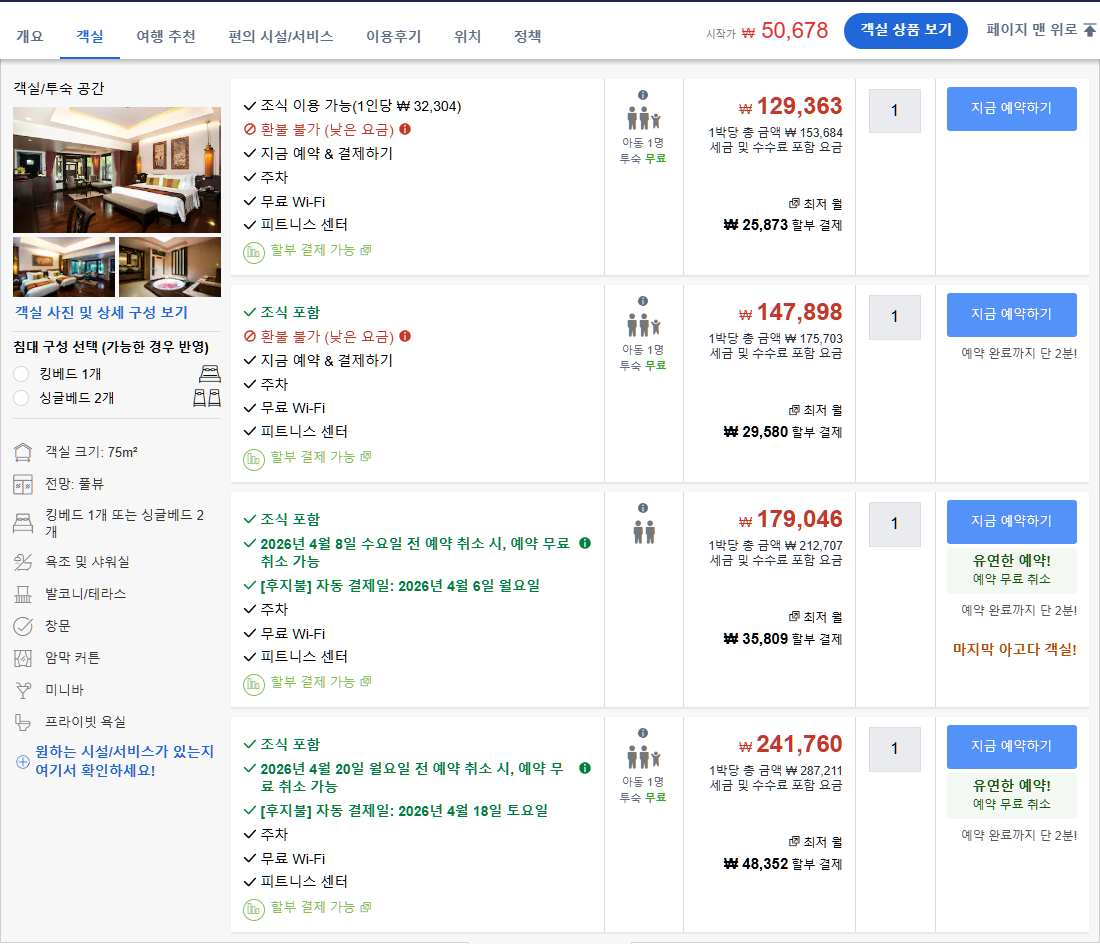Click 지금 예약하기 for ₩241,760 offer

click(x=1011, y=746)
